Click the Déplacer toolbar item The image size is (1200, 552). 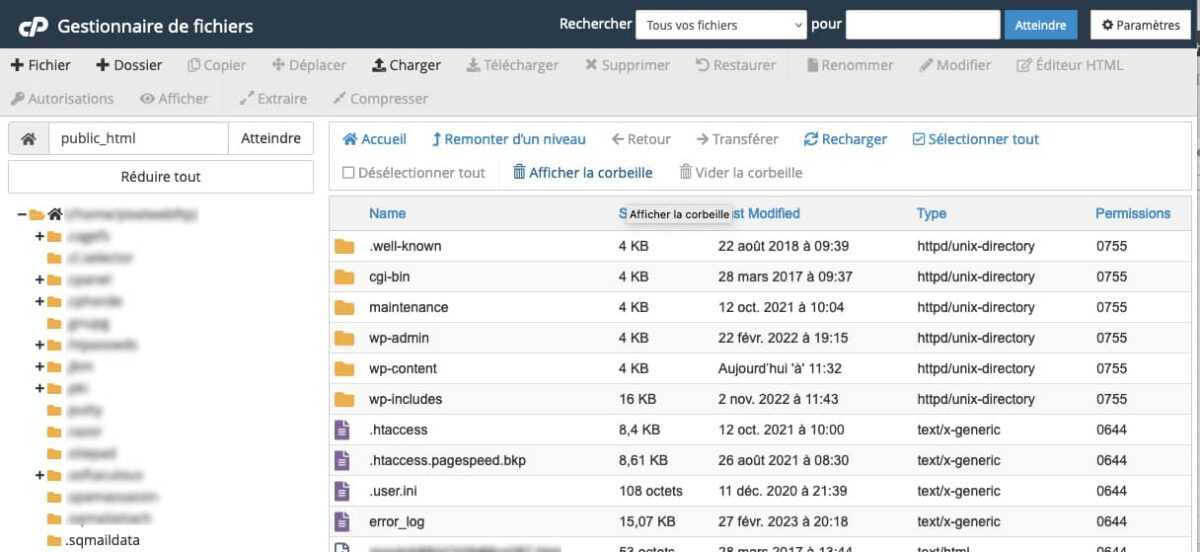tap(309, 65)
